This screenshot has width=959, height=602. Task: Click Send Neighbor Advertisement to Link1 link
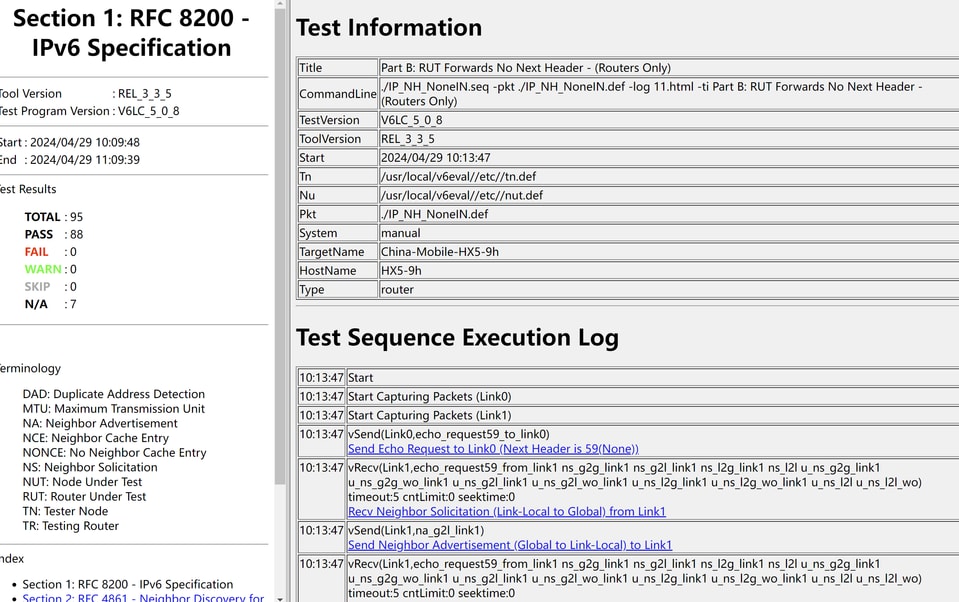tap(509, 545)
